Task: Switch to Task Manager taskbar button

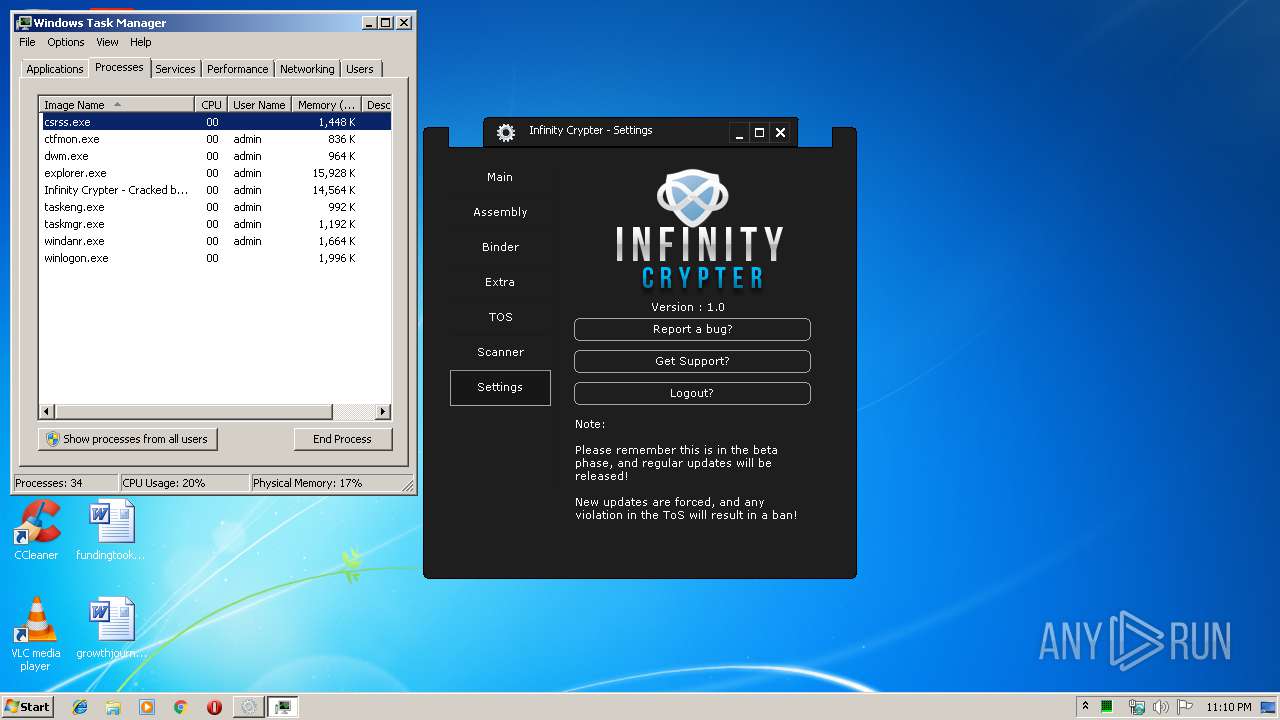Action: pos(283,707)
